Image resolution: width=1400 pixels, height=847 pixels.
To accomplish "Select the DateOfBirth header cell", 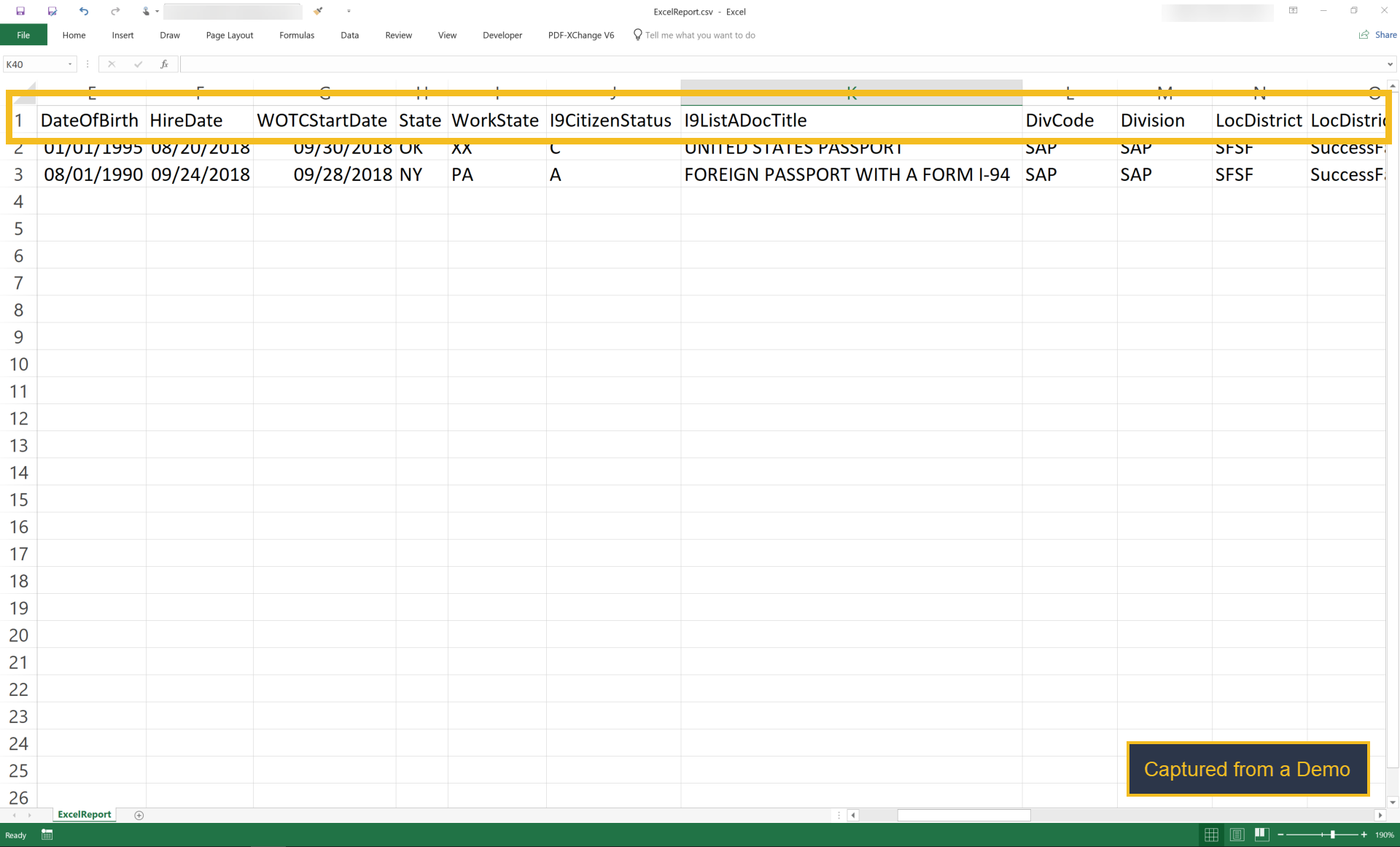I will tap(91, 120).
